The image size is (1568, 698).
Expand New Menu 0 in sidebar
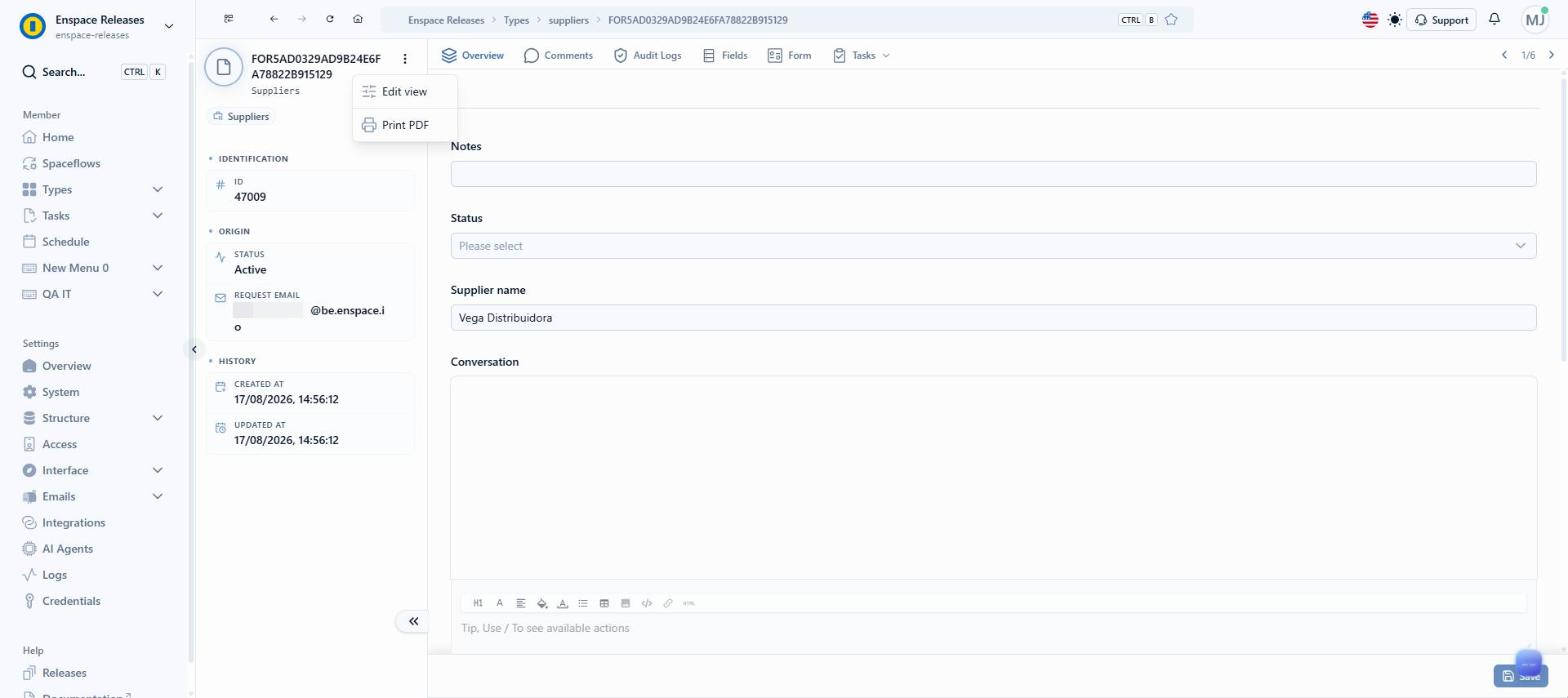click(157, 268)
